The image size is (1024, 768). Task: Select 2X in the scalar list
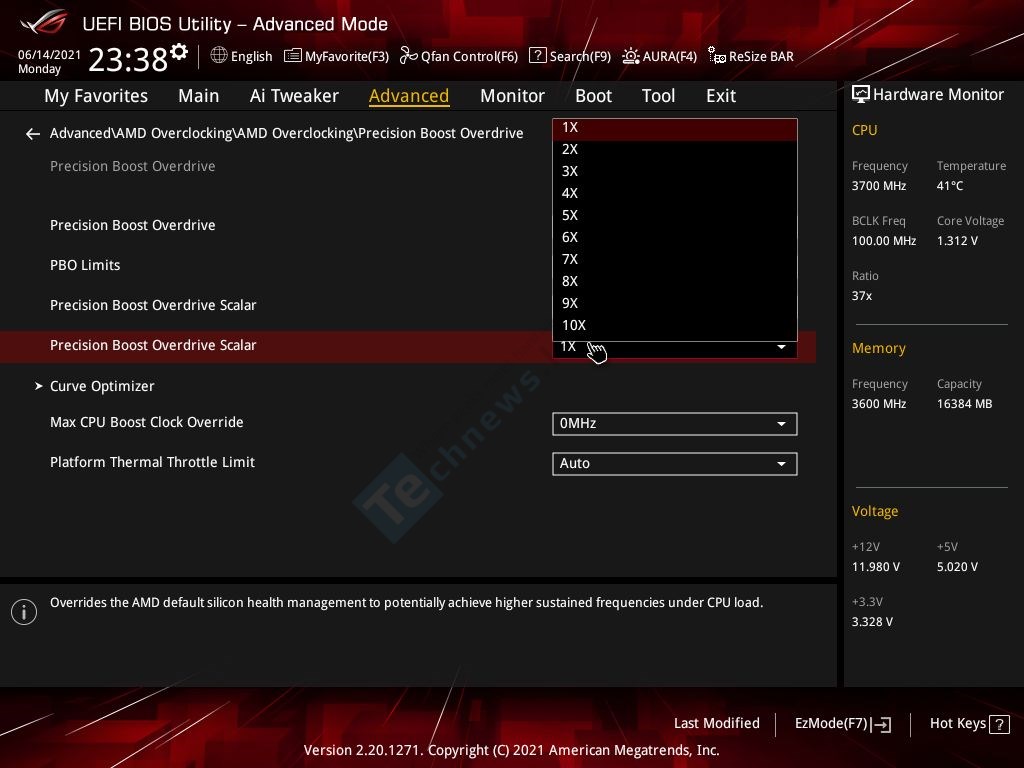[x=675, y=150]
